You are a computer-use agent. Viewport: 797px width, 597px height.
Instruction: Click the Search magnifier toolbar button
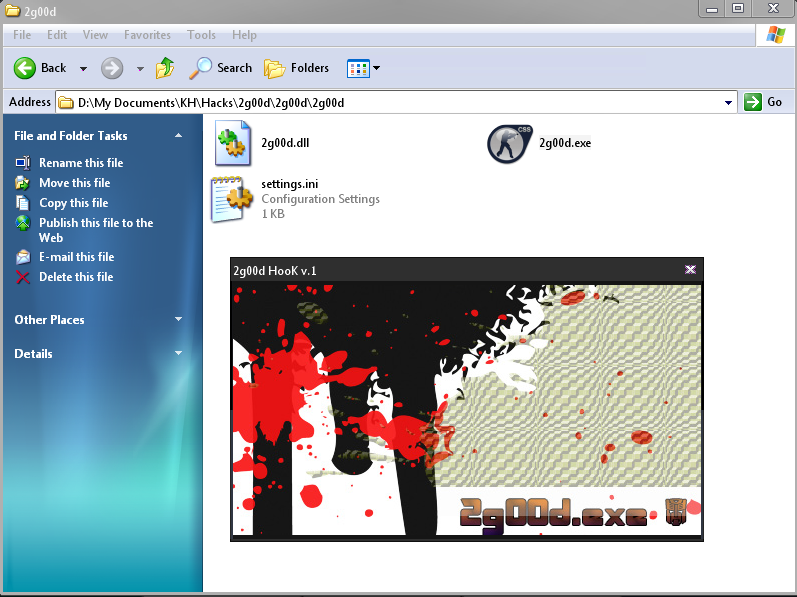(x=220, y=68)
